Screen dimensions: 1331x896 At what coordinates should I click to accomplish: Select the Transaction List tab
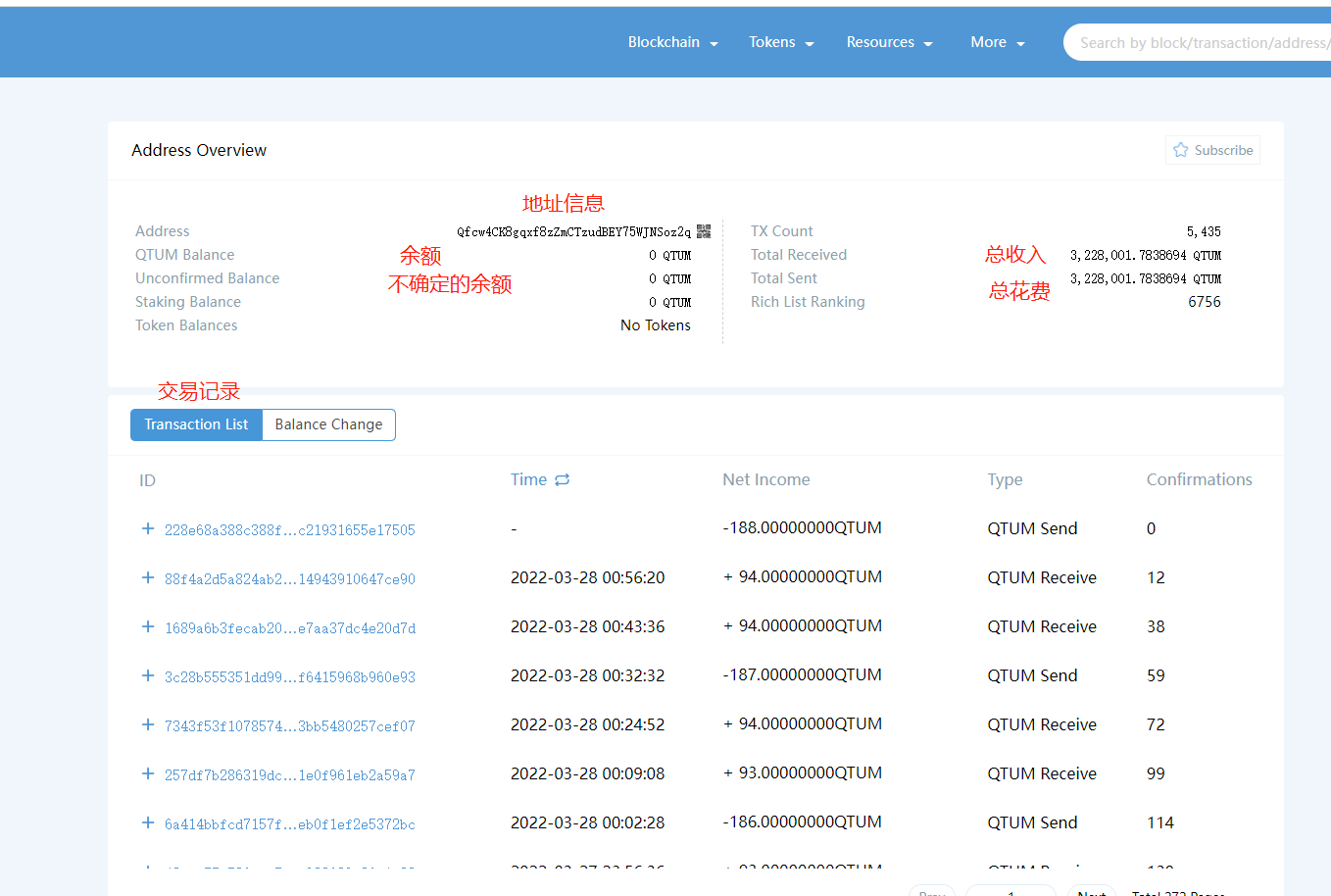pos(196,424)
